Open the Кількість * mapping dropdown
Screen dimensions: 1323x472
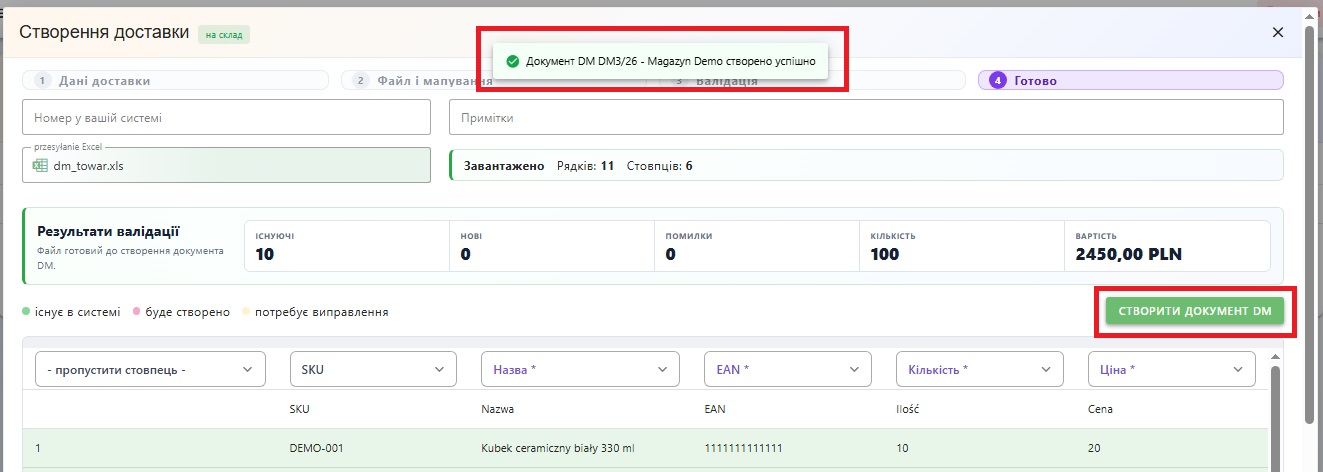point(980,369)
